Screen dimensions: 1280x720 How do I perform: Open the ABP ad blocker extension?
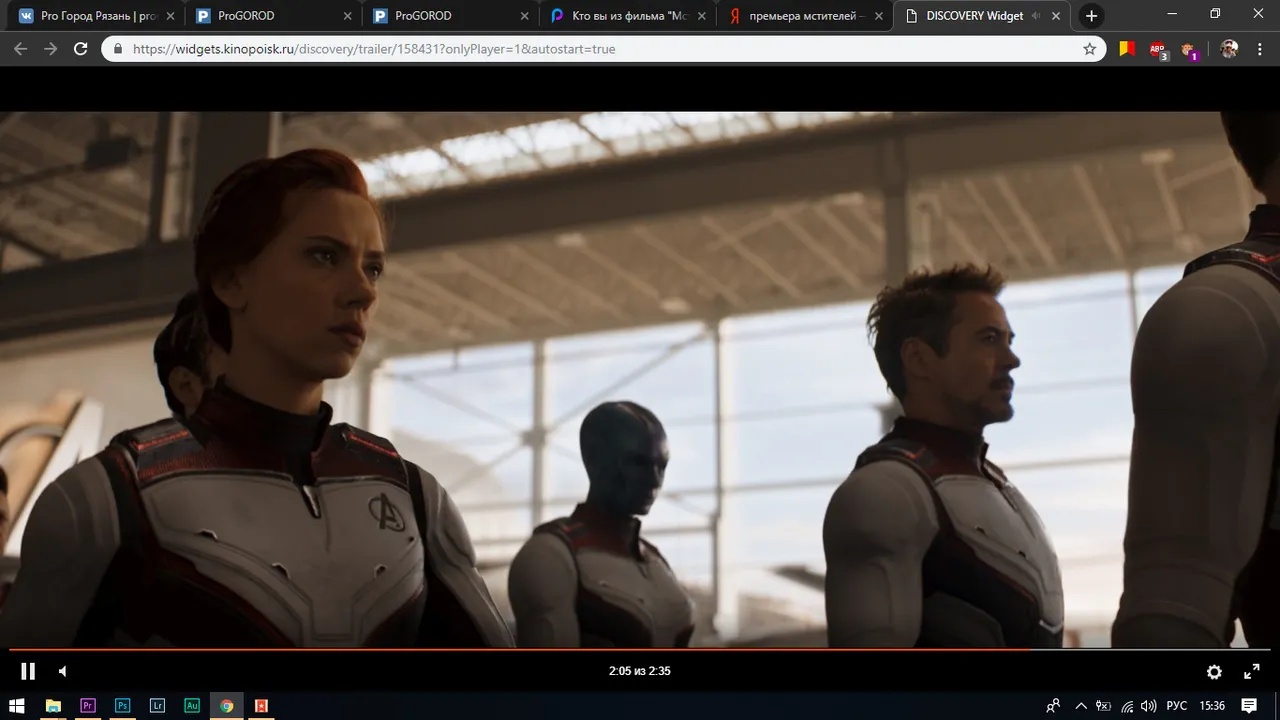click(x=1157, y=49)
